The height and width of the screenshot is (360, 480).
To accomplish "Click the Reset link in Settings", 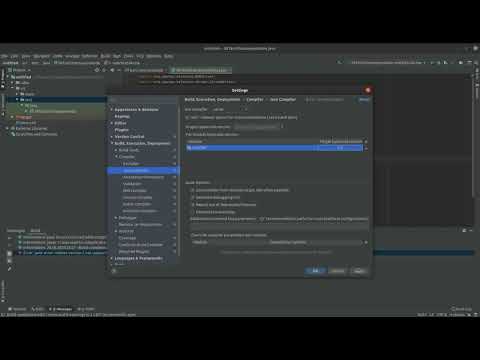I will click(364, 99).
